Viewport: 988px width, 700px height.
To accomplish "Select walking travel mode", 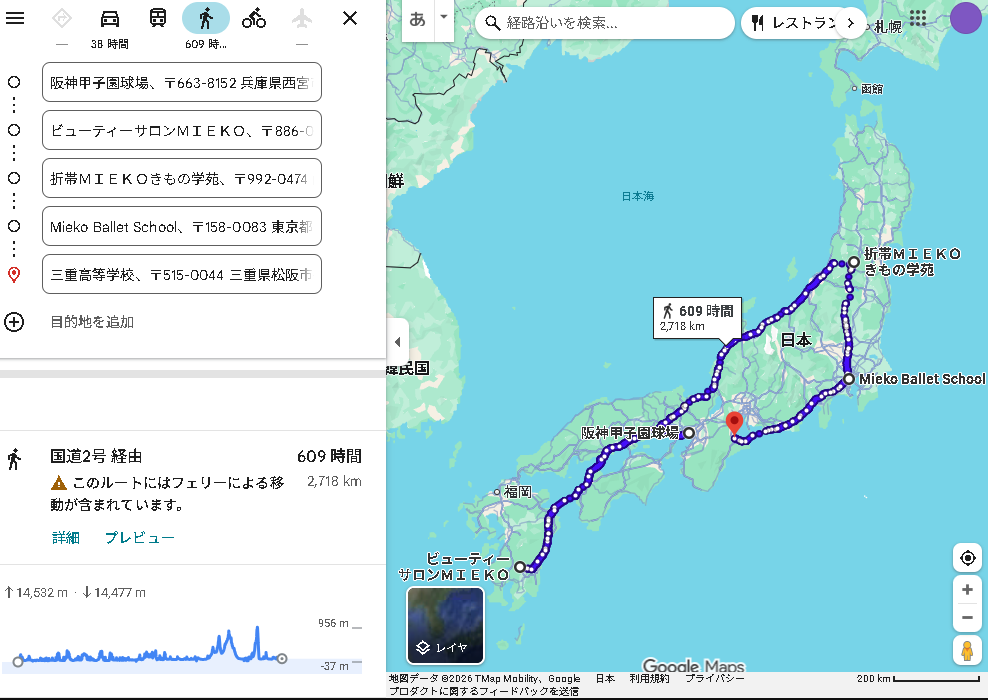I will click(x=205, y=18).
